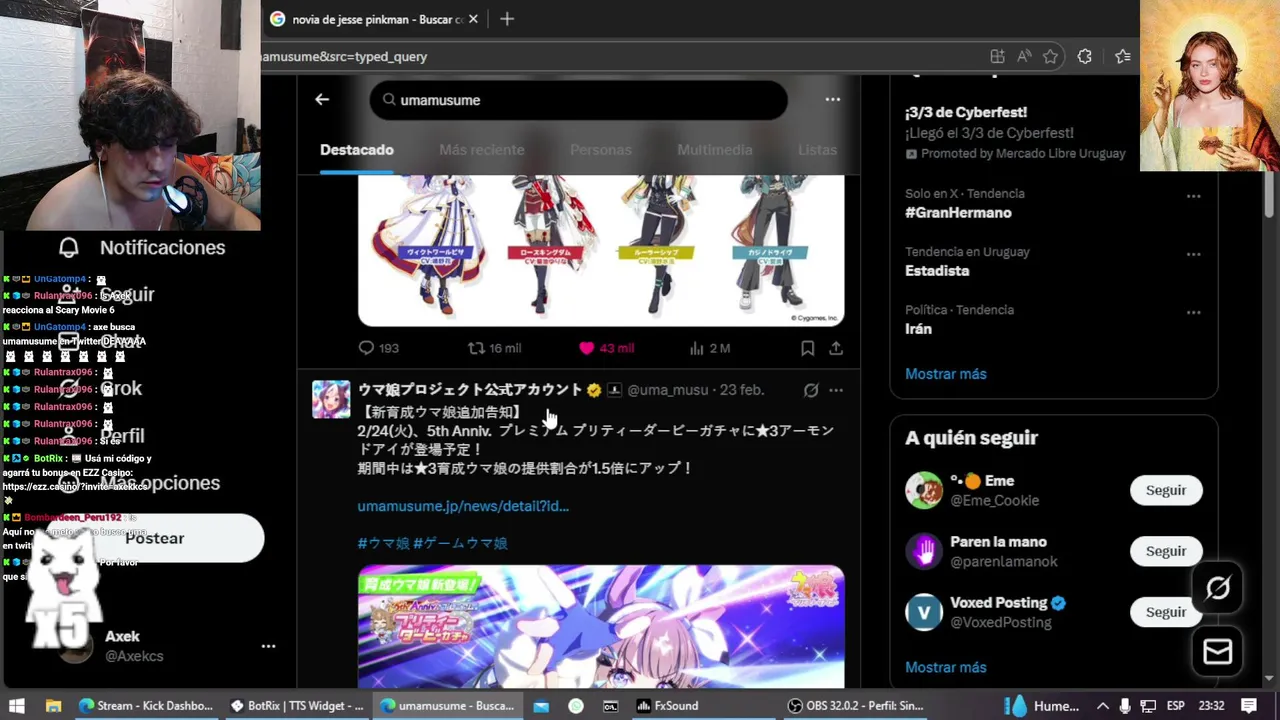Open Voxed Posting profile avatar
Image resolution: width=1280 pixels, height=720 pixels.
tap(924, 612)
